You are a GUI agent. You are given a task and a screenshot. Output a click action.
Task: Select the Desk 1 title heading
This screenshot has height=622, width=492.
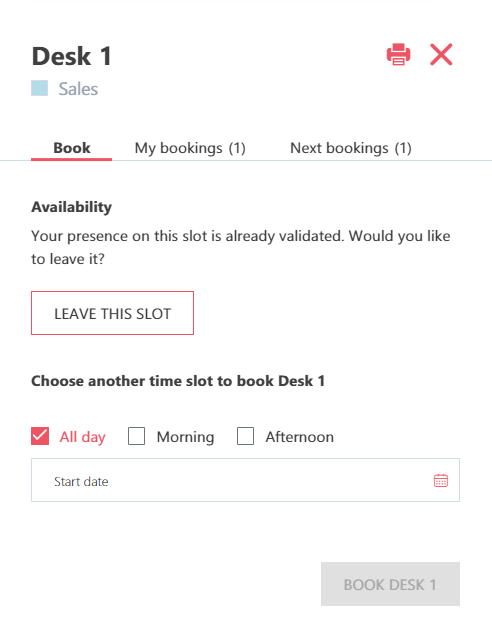pos(71,56)
